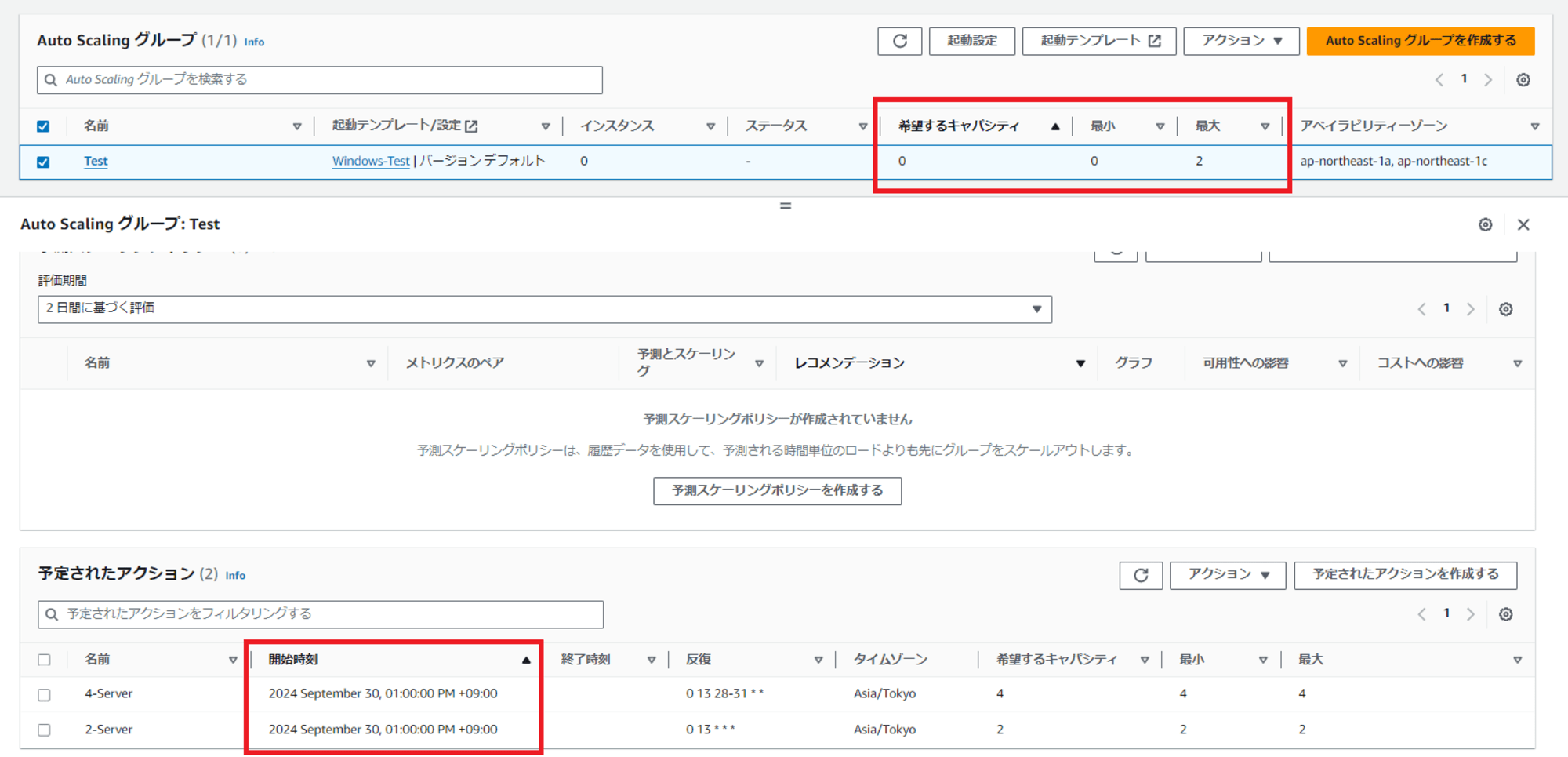
Task: Toggle select-all checkbox for Auto Scaling groups
Action: pyautogui.click(x=43, y=126)
